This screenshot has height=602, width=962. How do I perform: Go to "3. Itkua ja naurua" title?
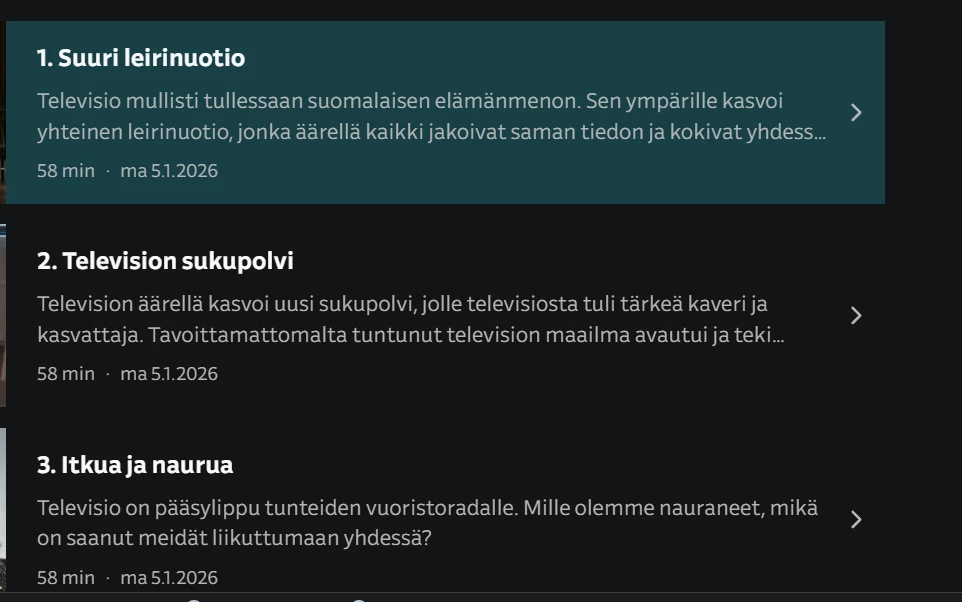135,465
